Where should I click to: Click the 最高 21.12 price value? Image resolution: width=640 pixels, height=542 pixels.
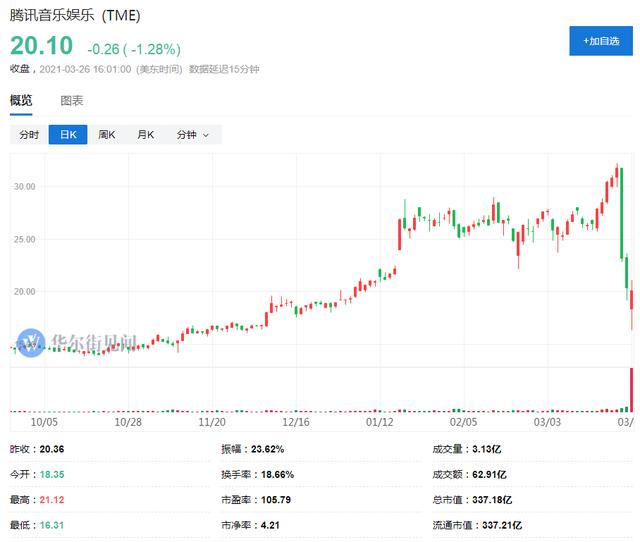click(50, 499)
